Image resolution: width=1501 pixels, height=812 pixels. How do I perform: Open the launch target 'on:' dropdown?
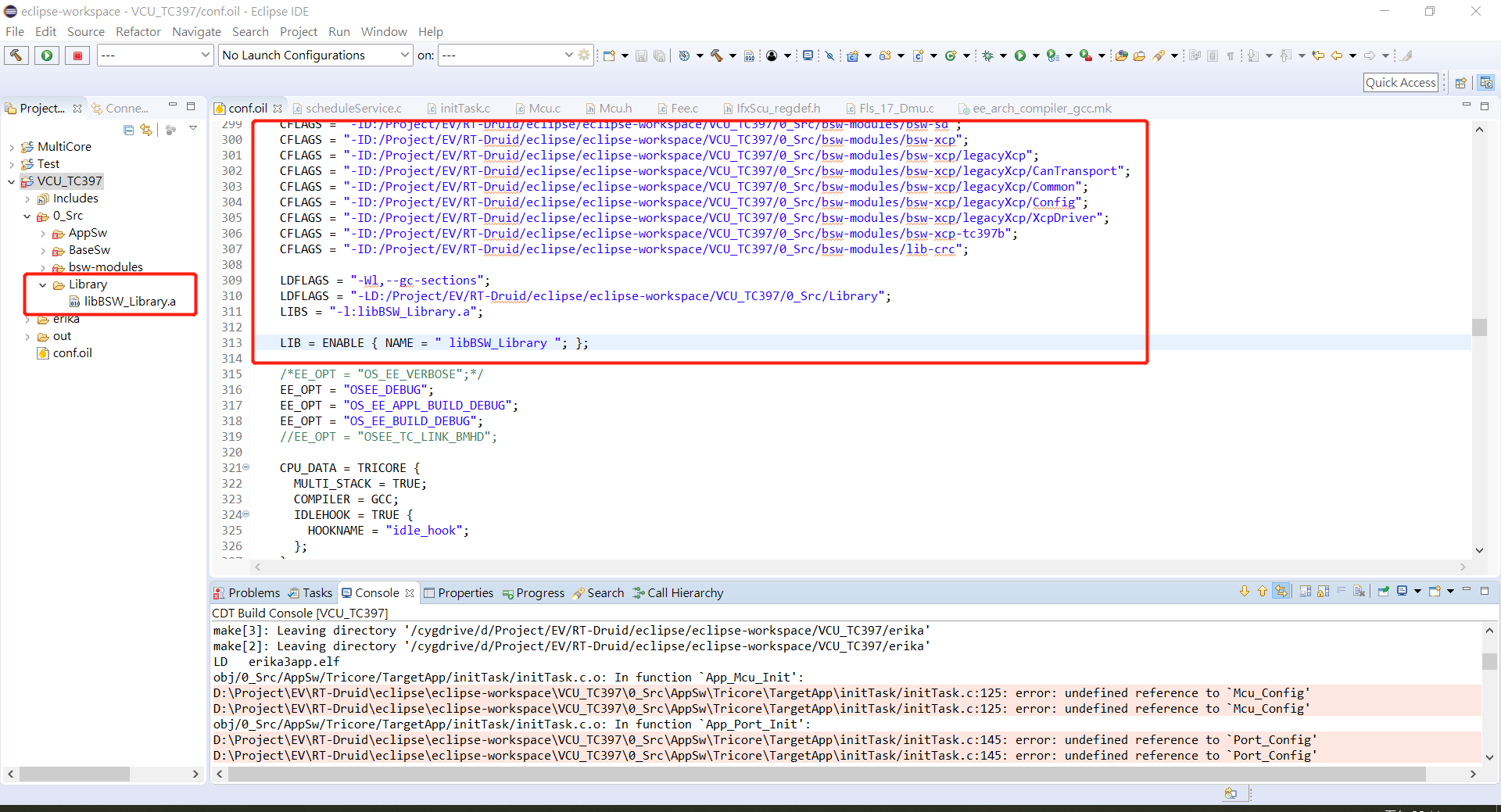(507, 55)
